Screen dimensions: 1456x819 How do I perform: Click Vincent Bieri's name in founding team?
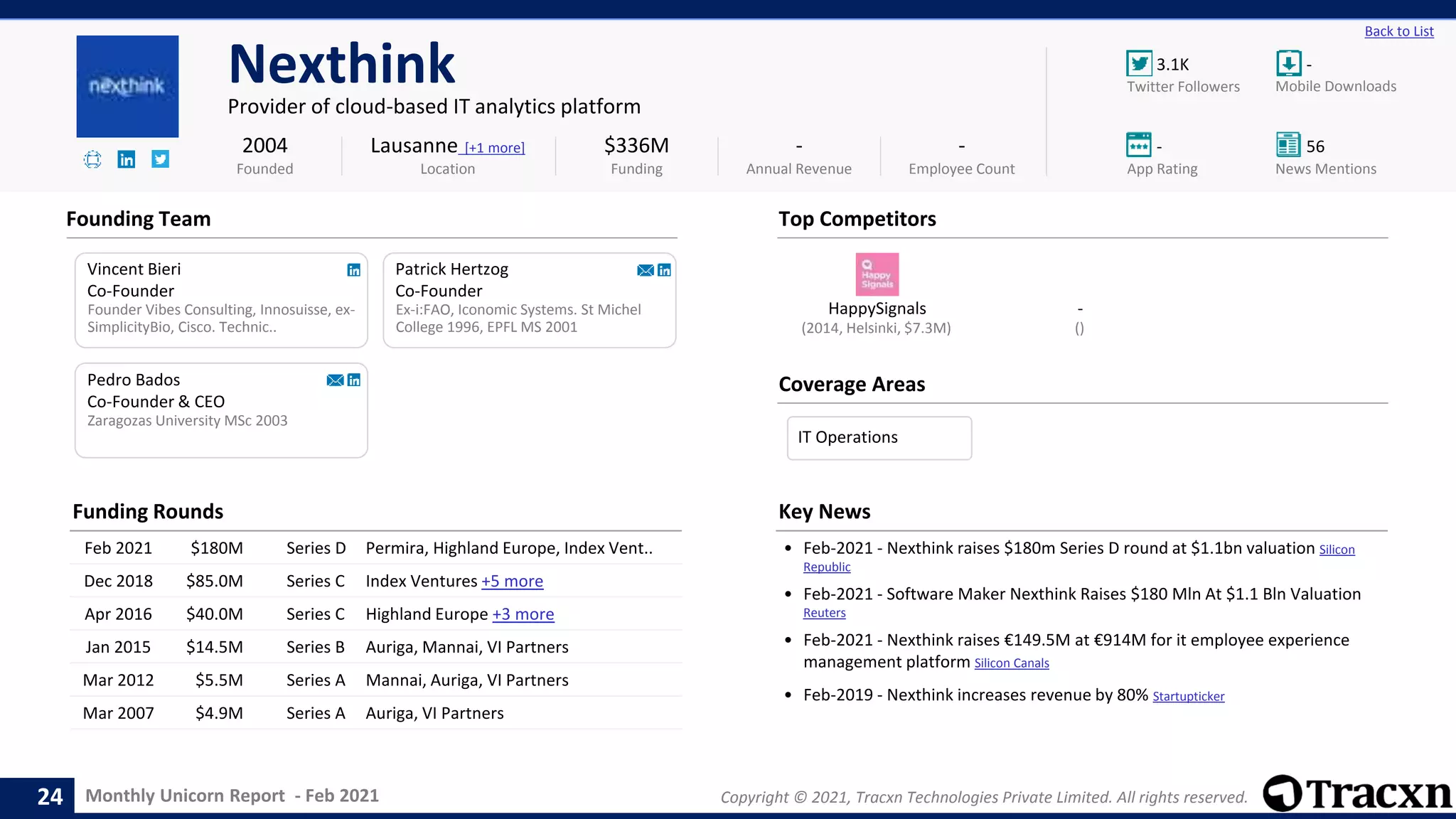click(x=134, y=269)
